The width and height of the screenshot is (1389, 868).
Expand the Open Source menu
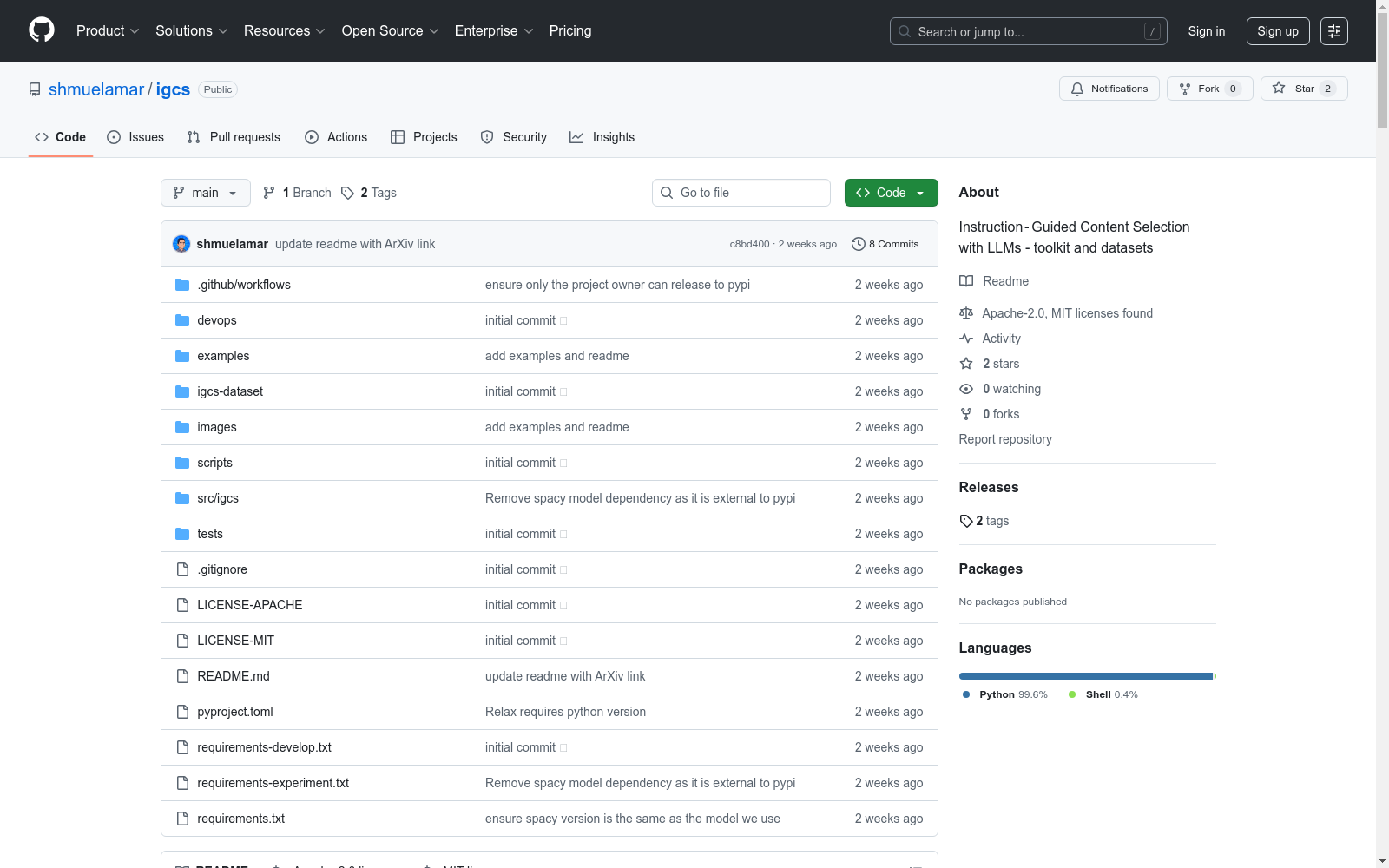[391, 31]
